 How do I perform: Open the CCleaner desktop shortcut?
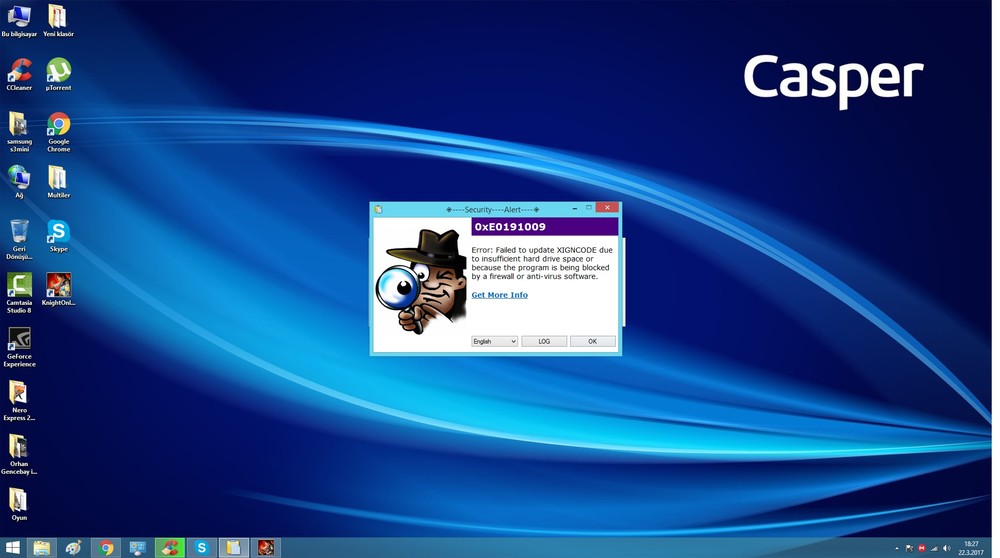(x=19, y=75)
